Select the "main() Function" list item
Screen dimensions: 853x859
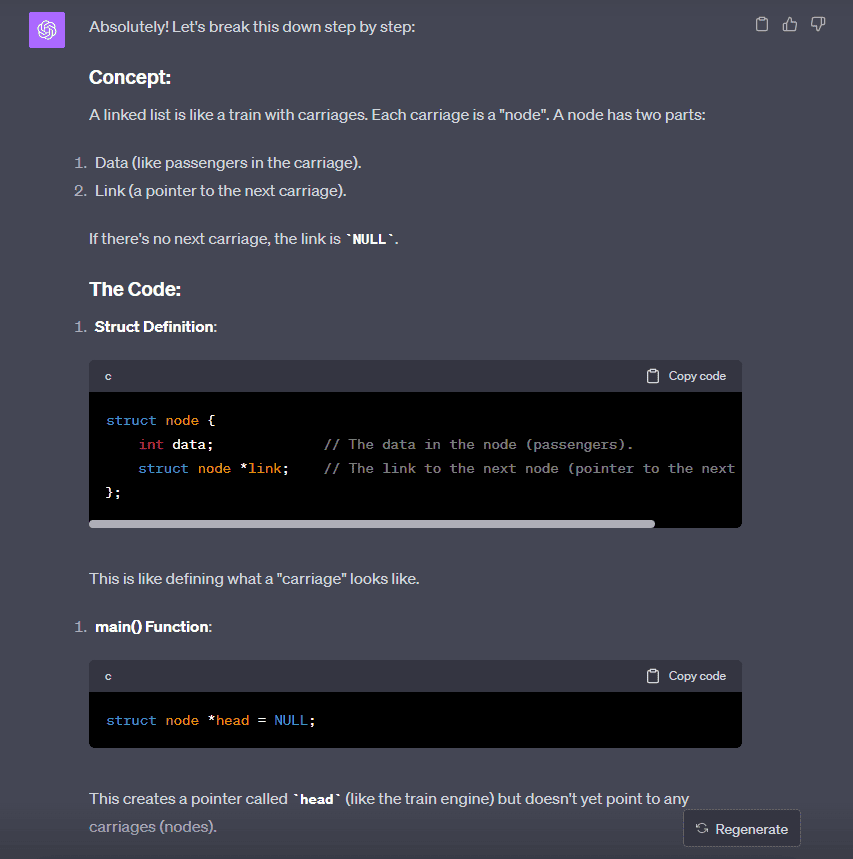tap(152, 627)
